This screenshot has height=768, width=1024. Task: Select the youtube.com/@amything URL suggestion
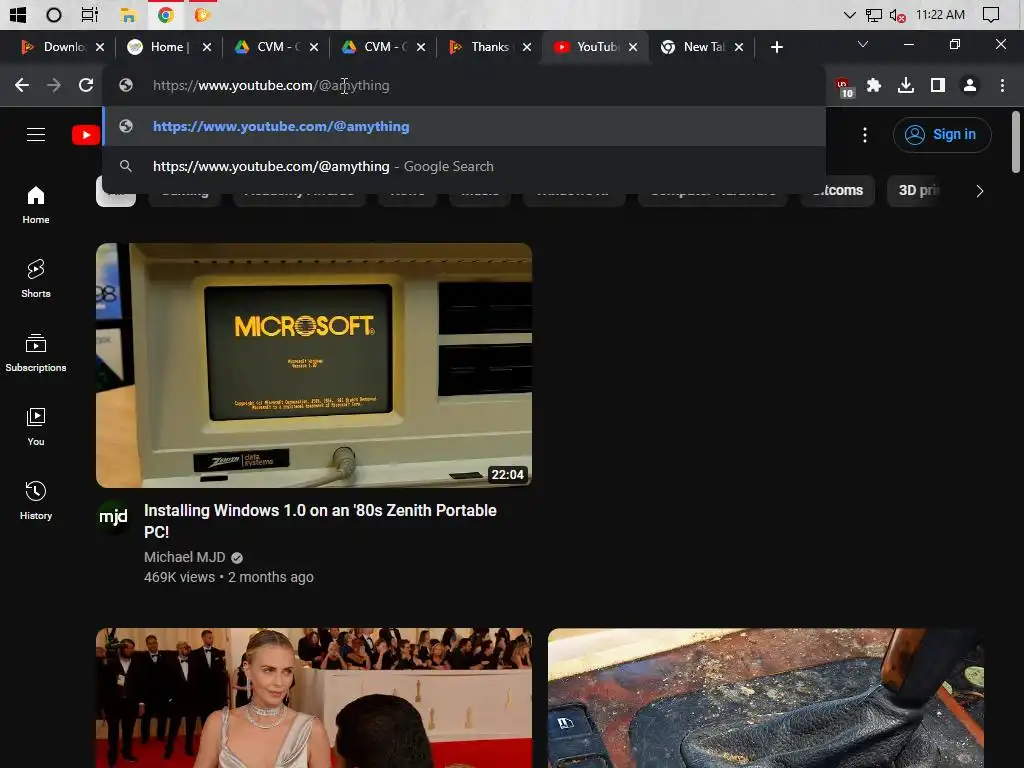click(464, 126)
